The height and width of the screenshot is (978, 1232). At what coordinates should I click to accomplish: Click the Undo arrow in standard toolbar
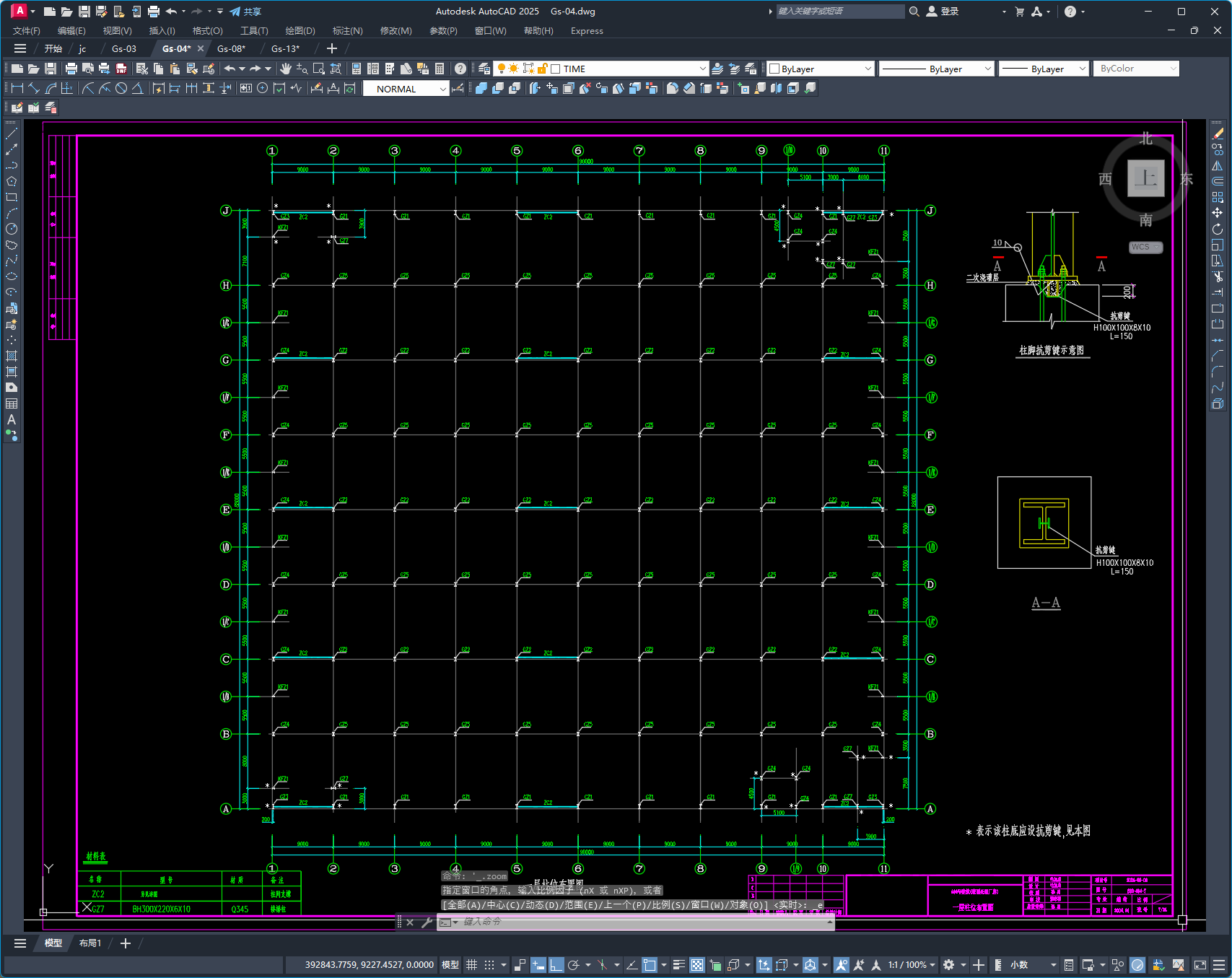[x=230, y=69]
